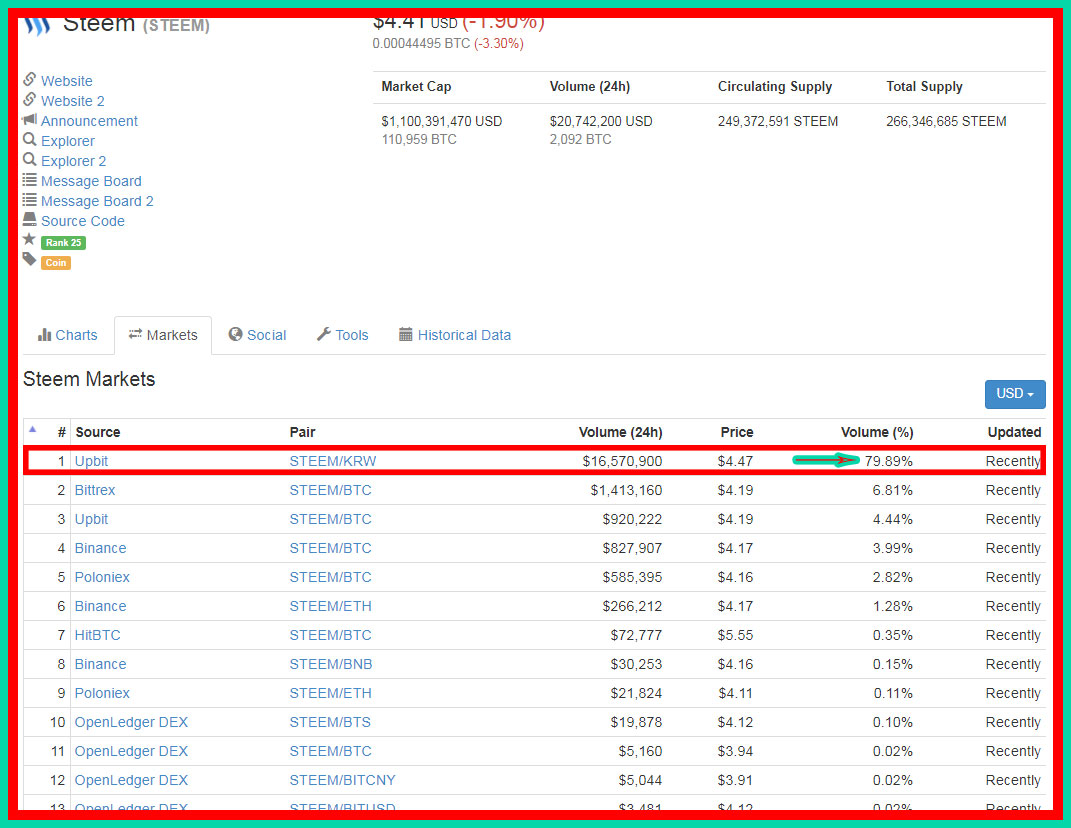
Task: Click the laptop icon beside Source Code
Action: (x=29, y=219)
